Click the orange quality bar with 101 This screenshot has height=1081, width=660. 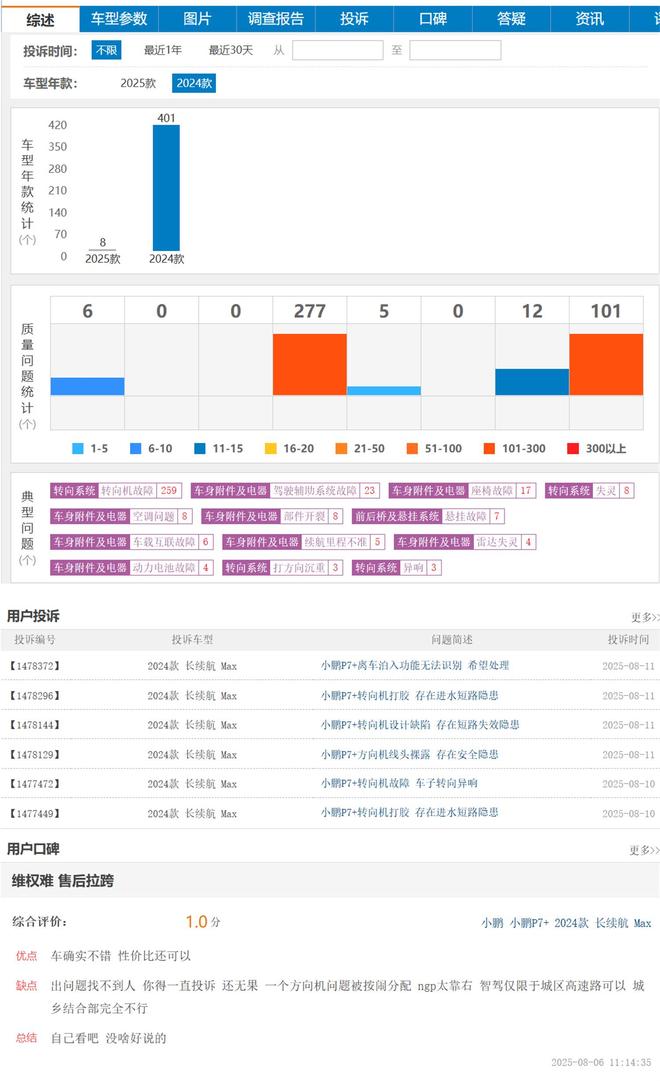606,365
